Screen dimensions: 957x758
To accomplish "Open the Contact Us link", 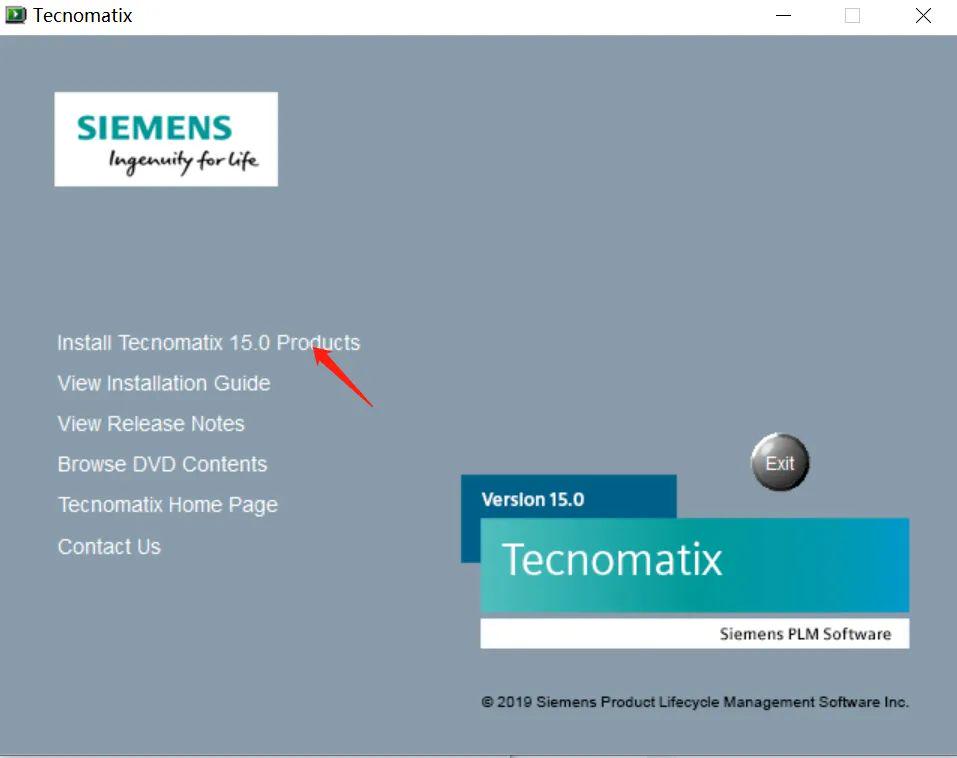I will pos(109,546).
